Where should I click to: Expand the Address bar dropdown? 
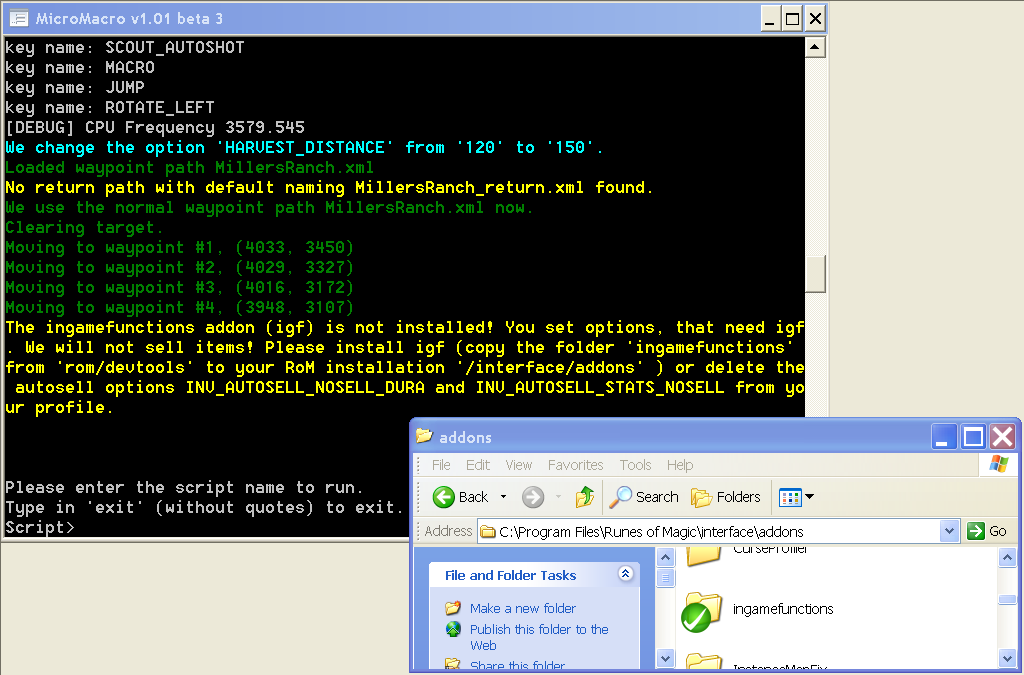[x=950, y=531]
